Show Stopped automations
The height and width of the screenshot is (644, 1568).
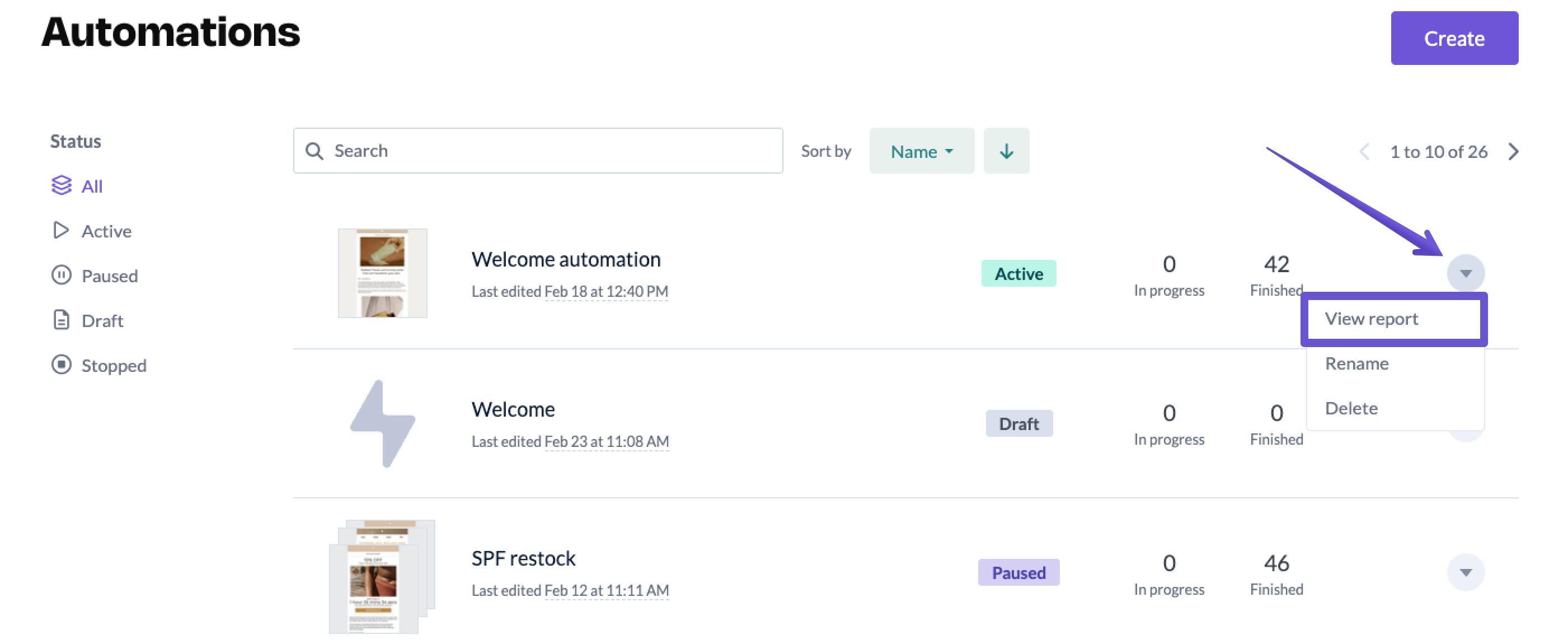click(x=113, y=366)
